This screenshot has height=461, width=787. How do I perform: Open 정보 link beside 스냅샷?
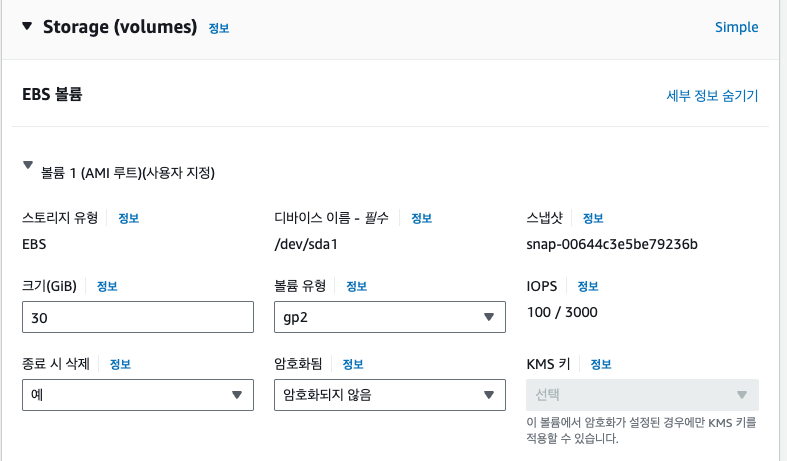(593, 218)
